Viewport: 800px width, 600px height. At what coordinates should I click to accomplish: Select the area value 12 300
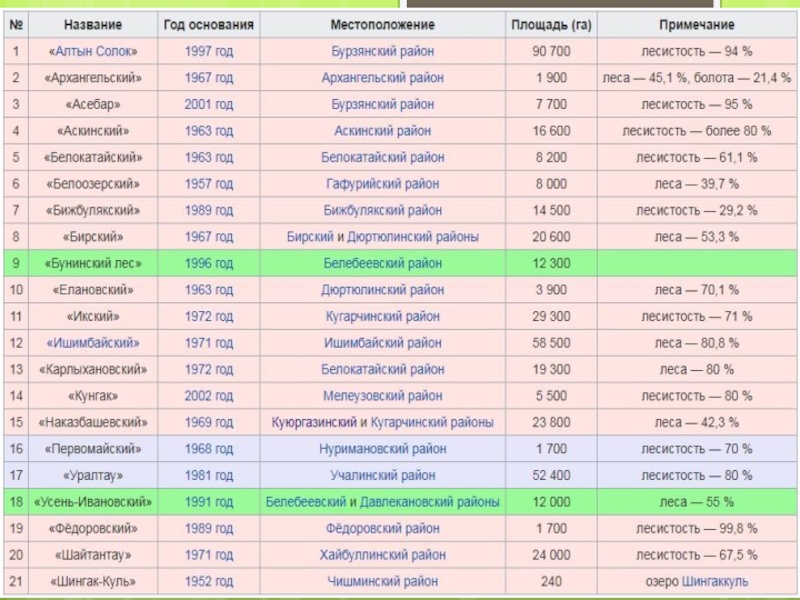tap(551, 264)
